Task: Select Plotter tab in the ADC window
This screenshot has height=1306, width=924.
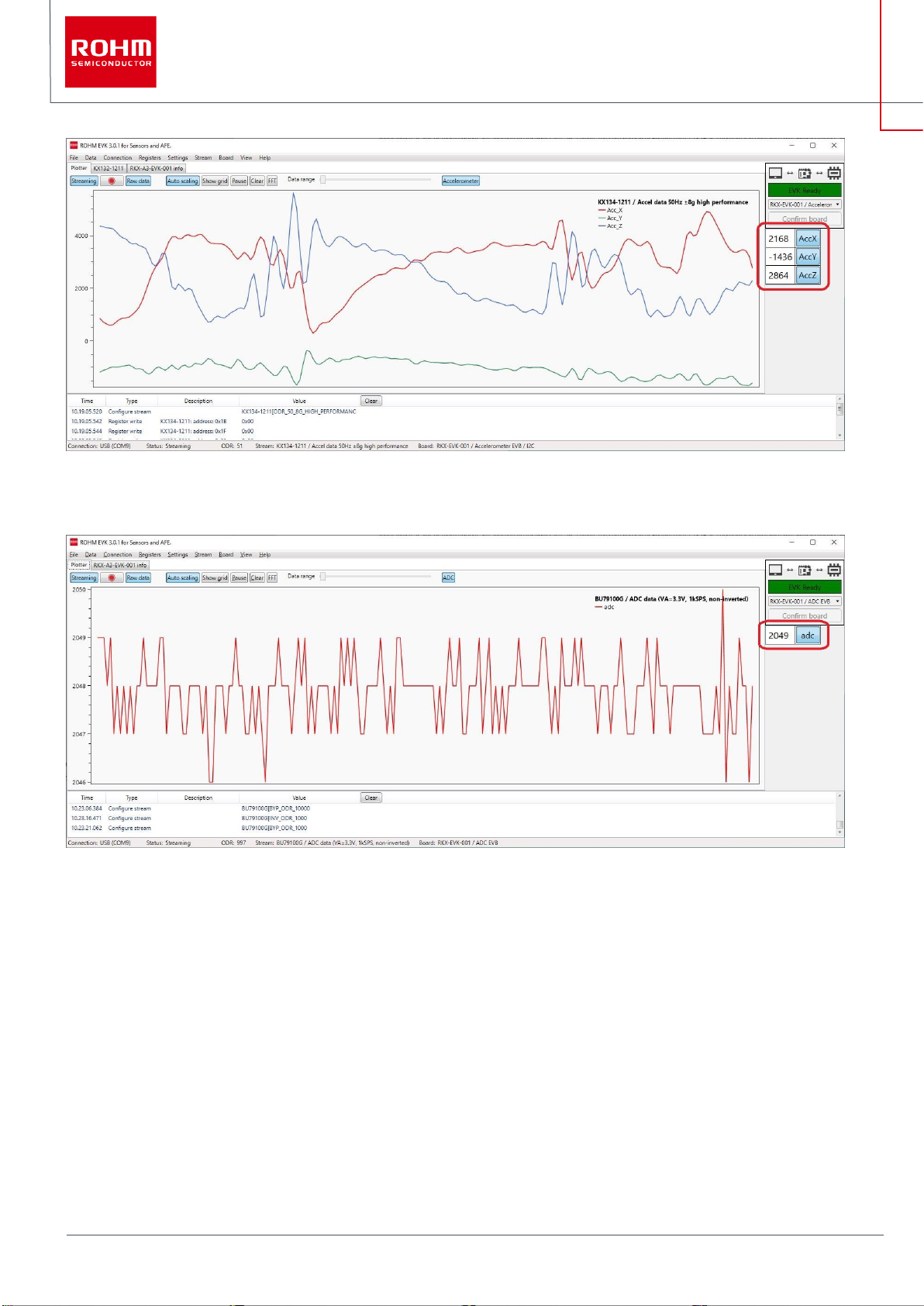Action: (x=79, y=565)
